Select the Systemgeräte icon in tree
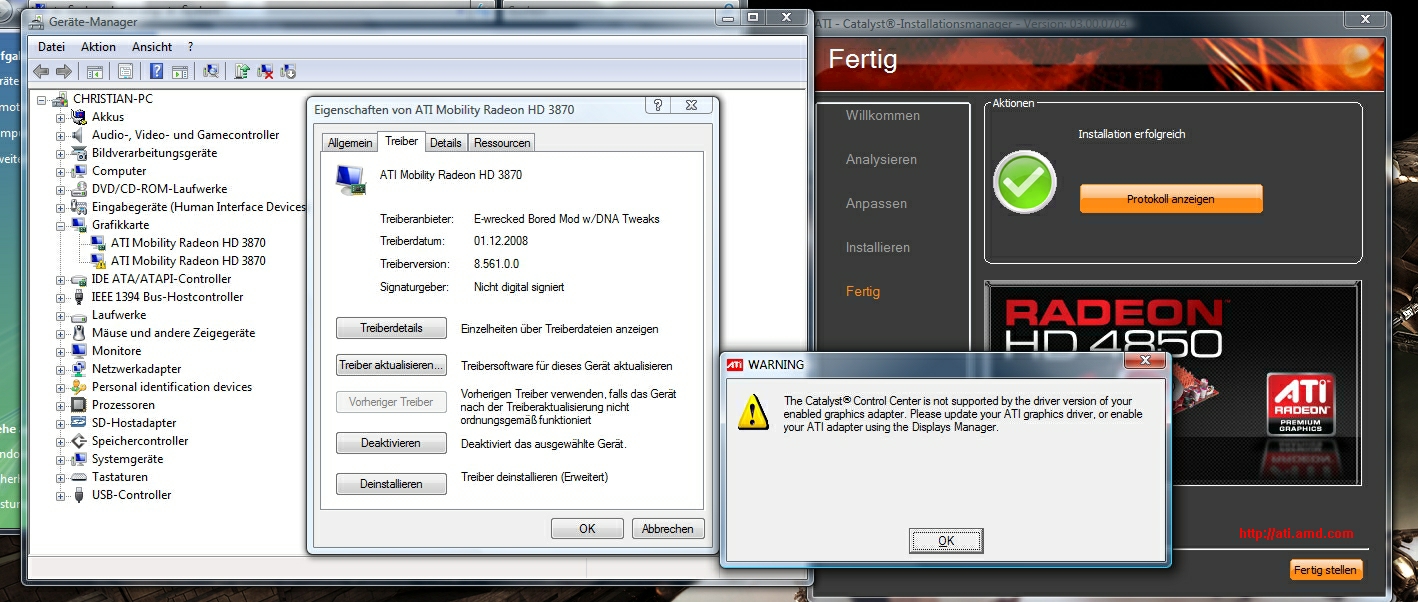Image resolution: width=1418 pixels, height=602 pixels. click(x=79, y=459)
